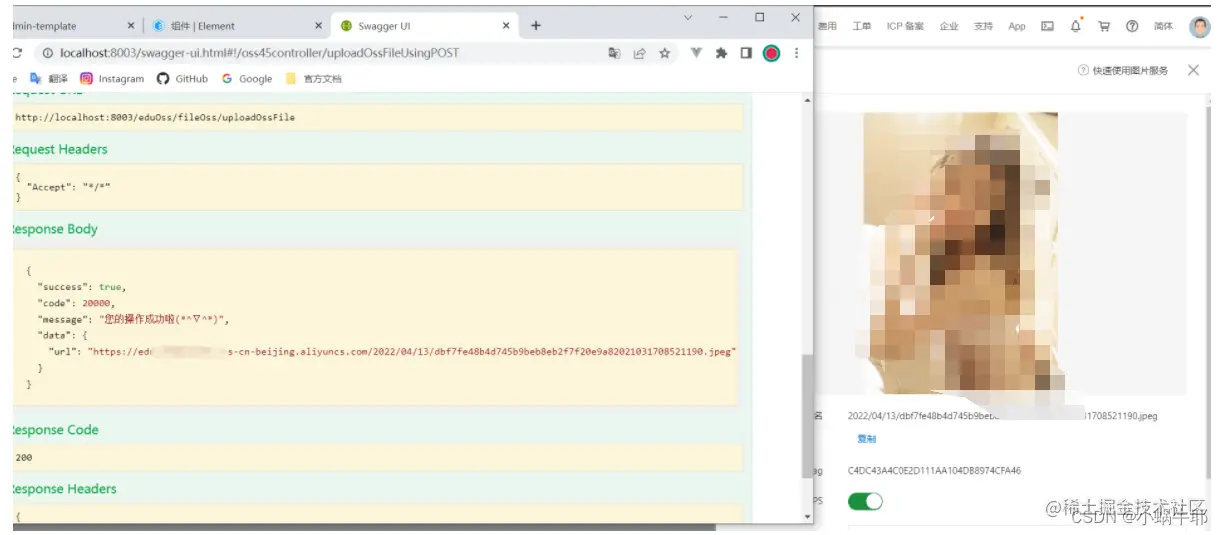Image resolution: width=1223 pixels, height=535 pixels.
Task: Click the Response Code heading
Action: (54, 430)
